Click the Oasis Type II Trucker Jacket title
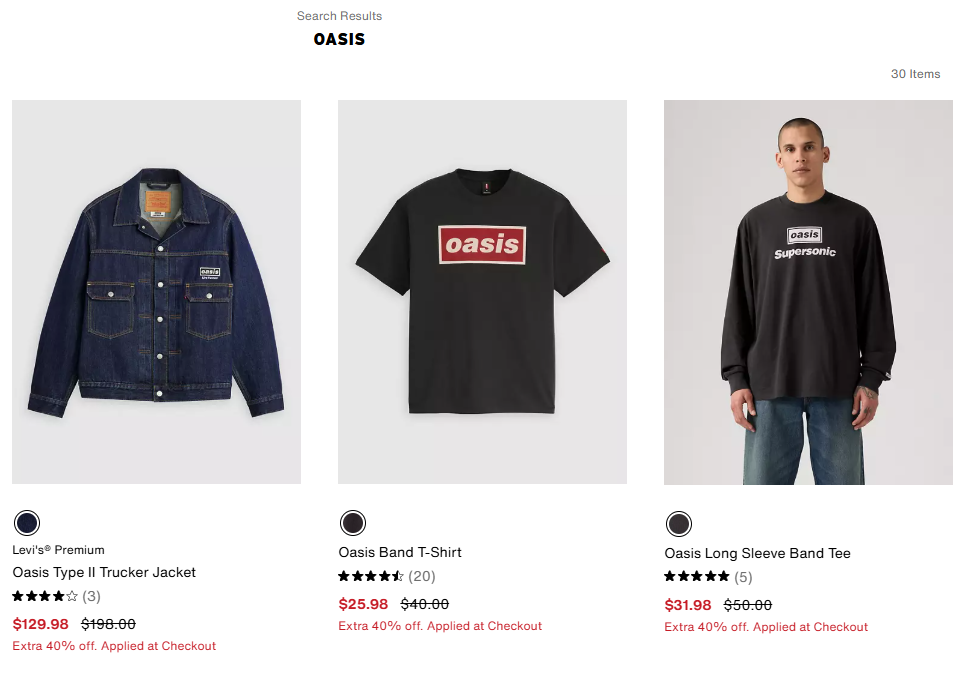 104,572
